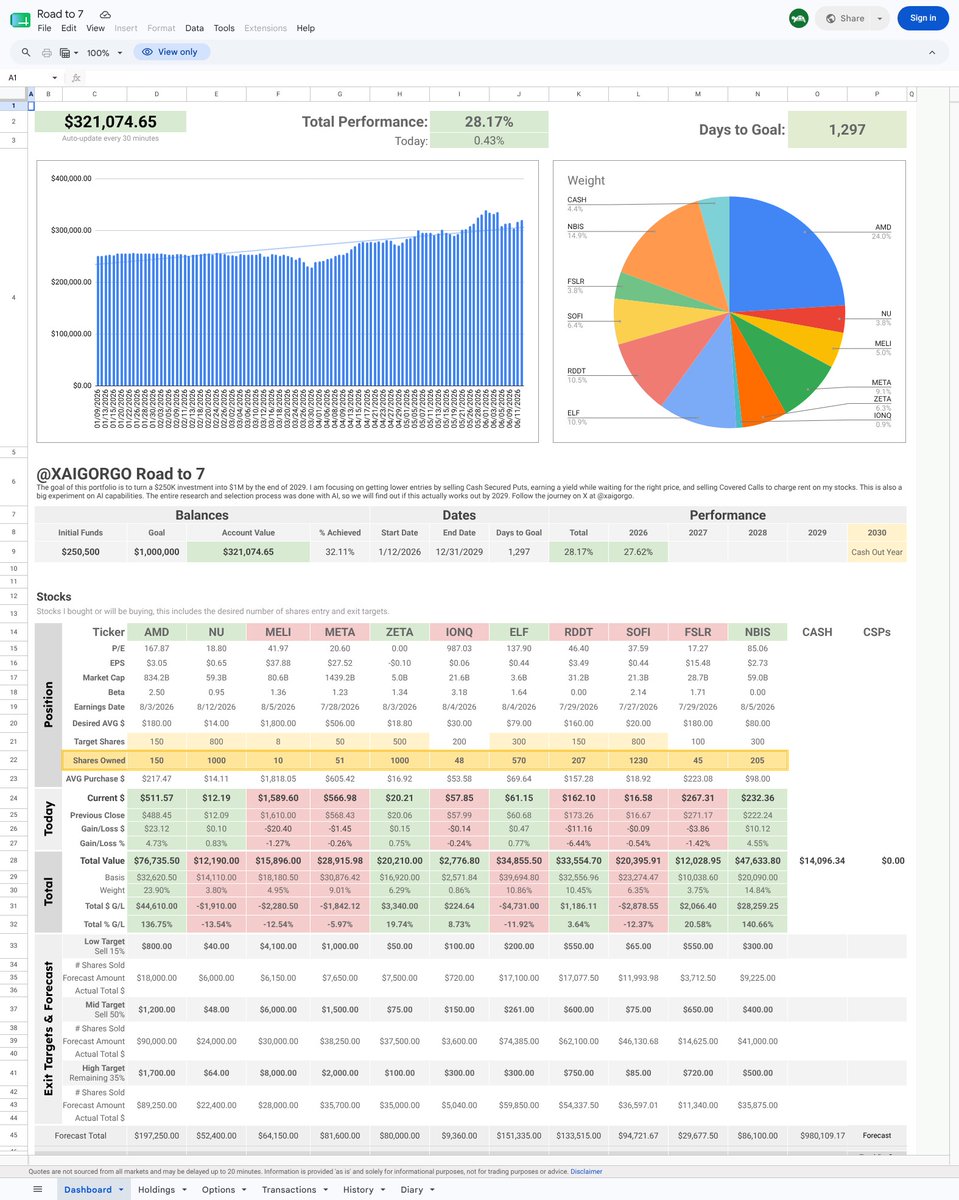Viewport: 959px width, 1200px height.
Task: Open the Data menu
Action: tap(194, 29)
